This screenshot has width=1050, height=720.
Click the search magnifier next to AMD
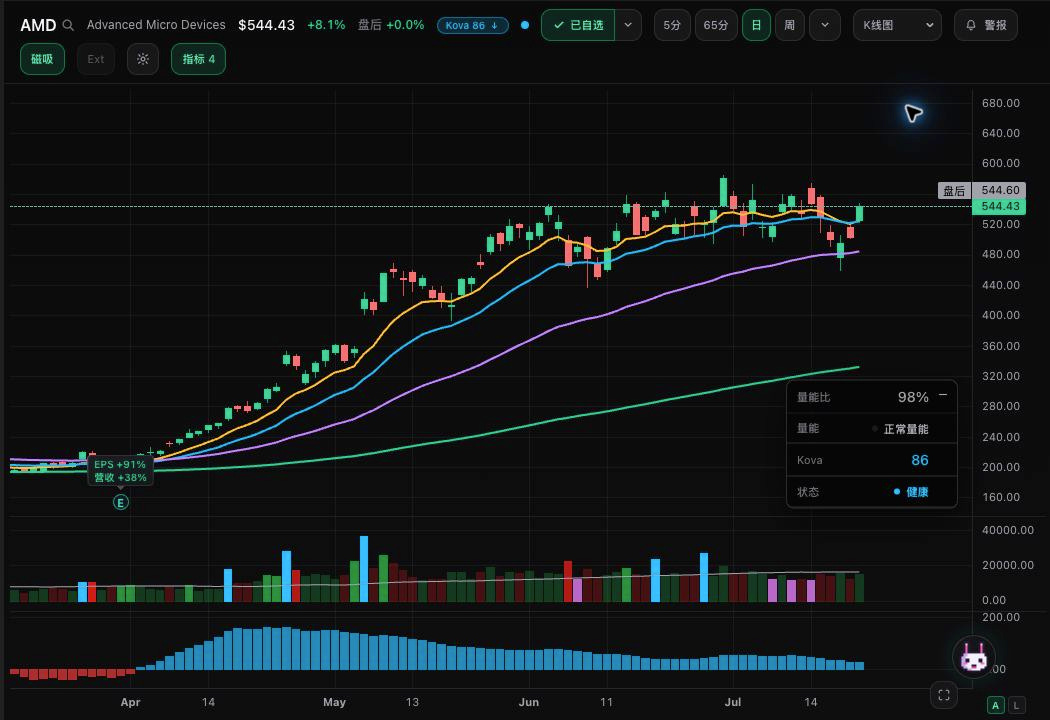pos(68,25)
